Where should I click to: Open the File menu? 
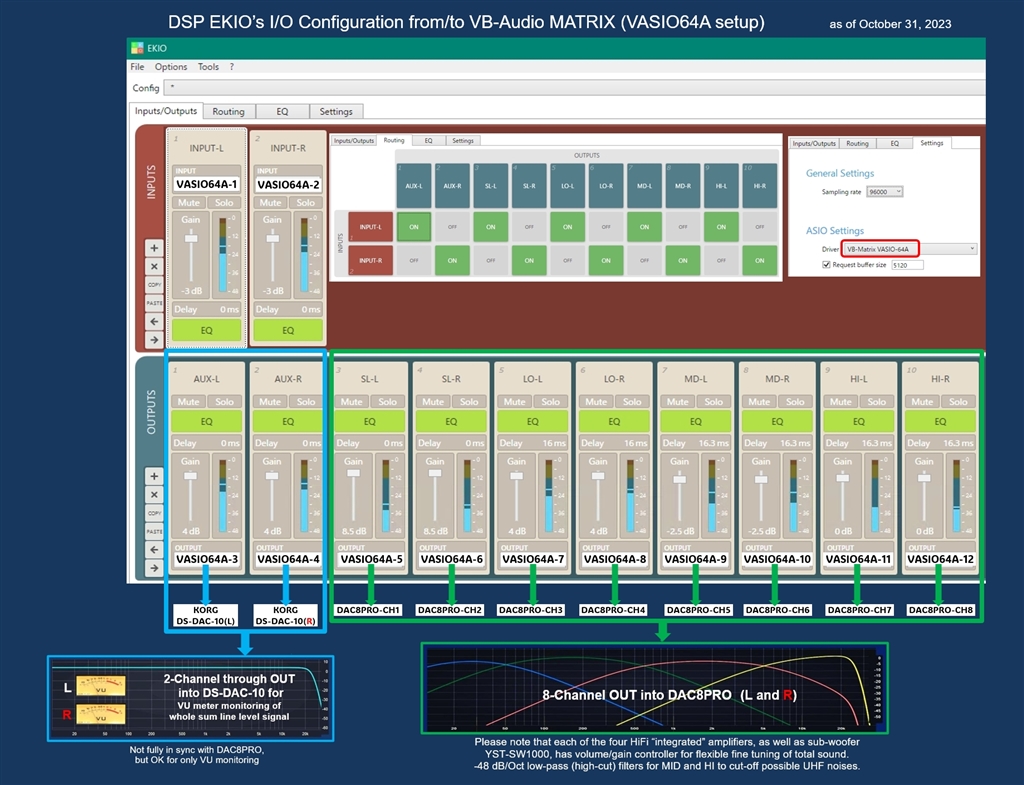click(x=137, y=67)
